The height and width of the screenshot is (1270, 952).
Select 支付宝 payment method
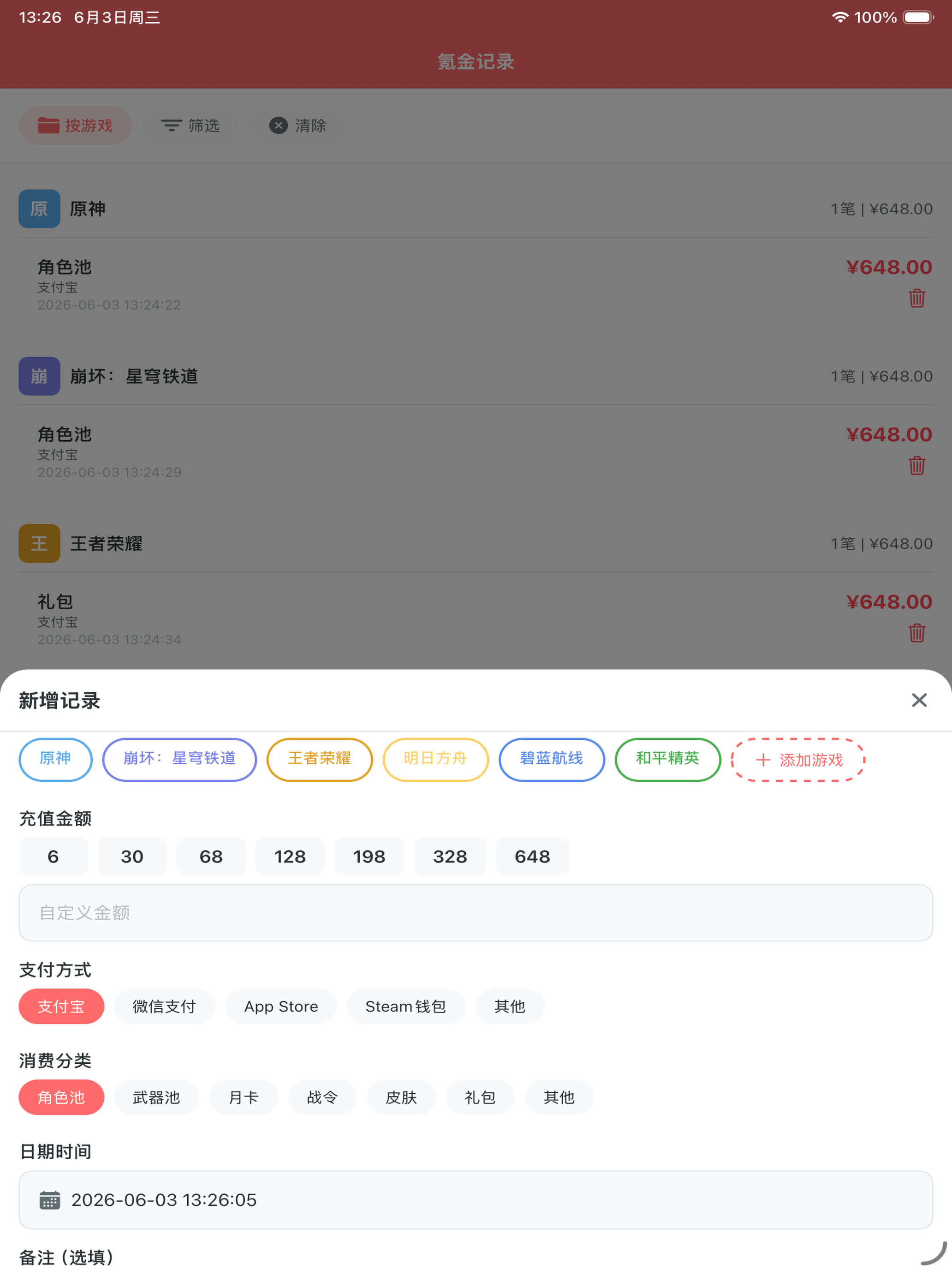(x=61, y=1006)
